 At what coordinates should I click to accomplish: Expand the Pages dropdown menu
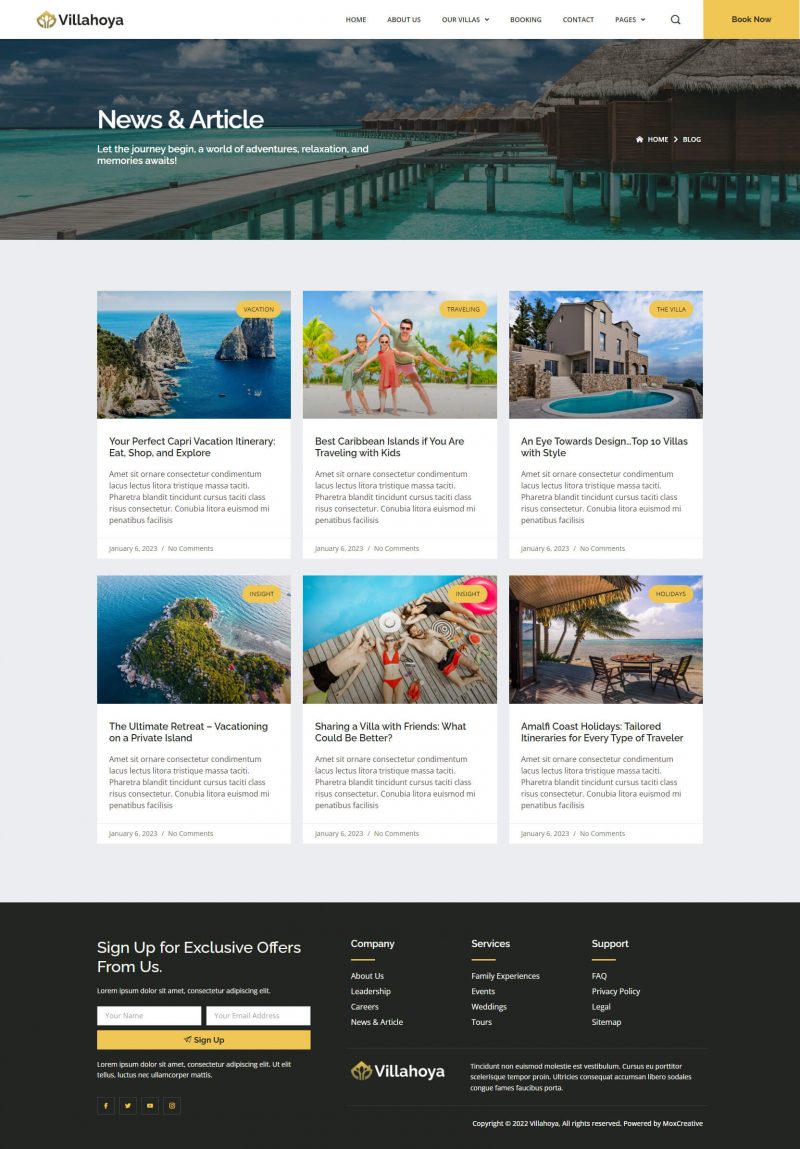(630, 20)
